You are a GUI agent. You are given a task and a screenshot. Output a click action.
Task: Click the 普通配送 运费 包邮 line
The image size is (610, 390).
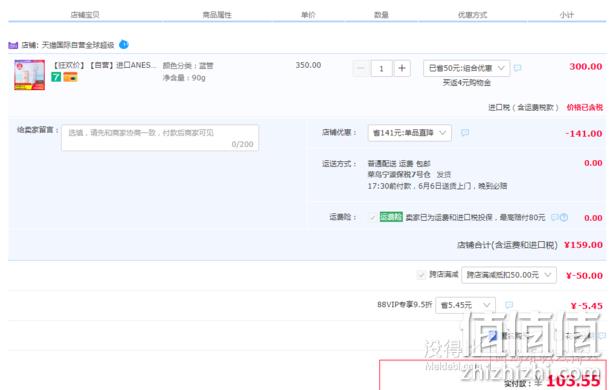(x=399, y=163)
